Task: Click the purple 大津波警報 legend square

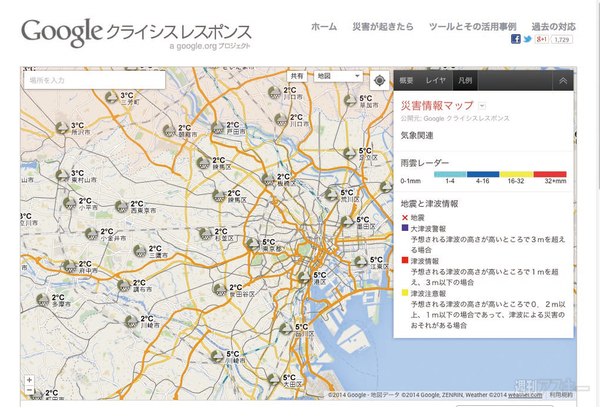Action: click(x=405, y=228)
